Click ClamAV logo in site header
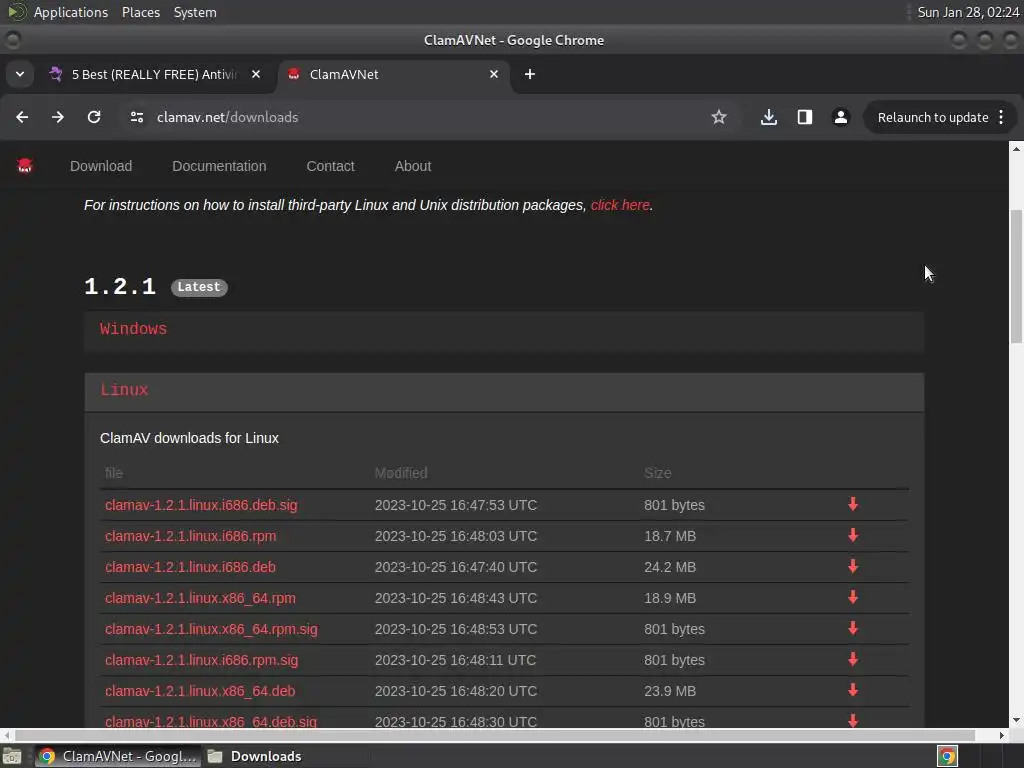This screenshot has width=1024, height=768. click(25, 166)
